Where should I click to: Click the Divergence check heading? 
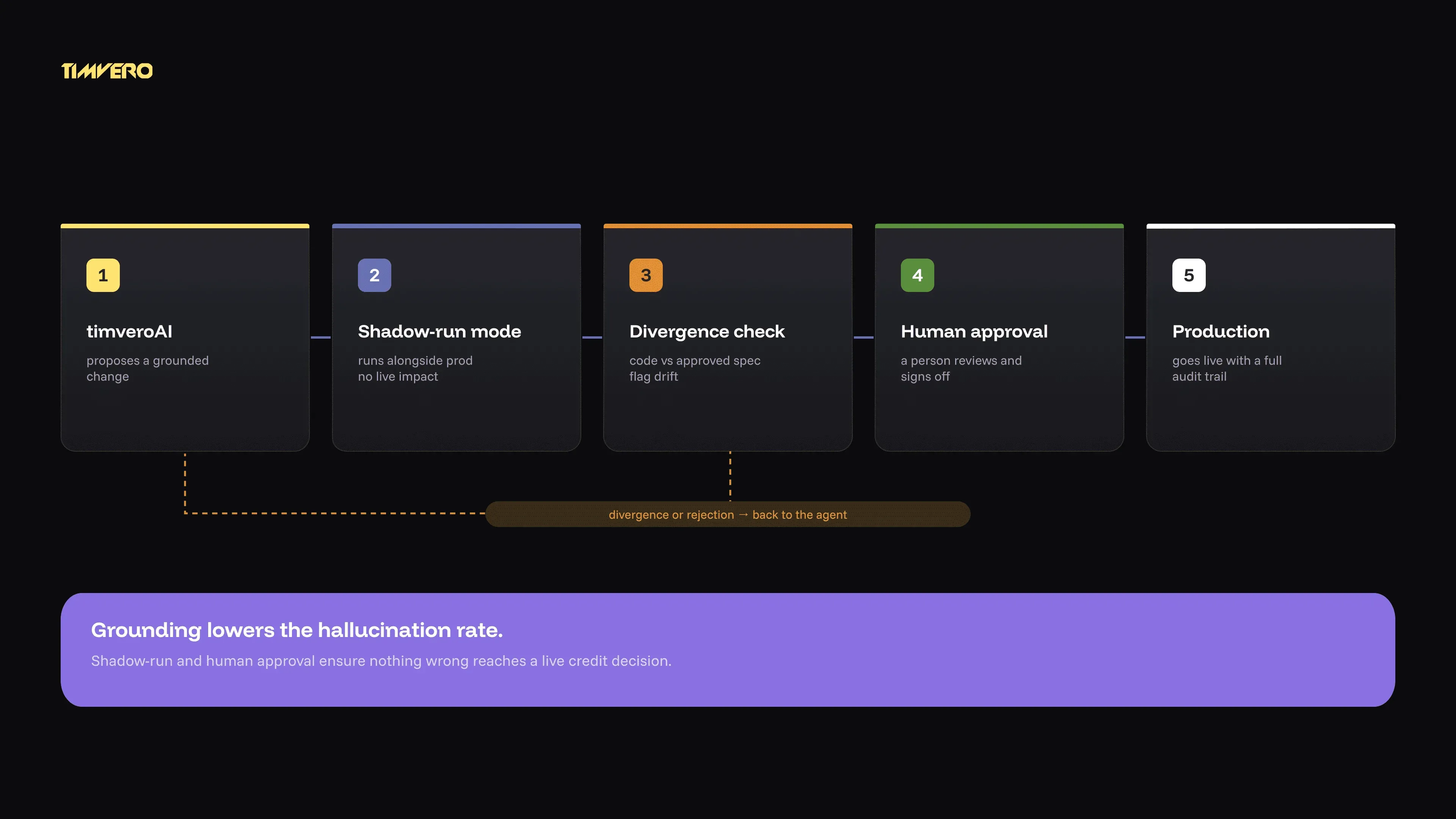[706, 332]
